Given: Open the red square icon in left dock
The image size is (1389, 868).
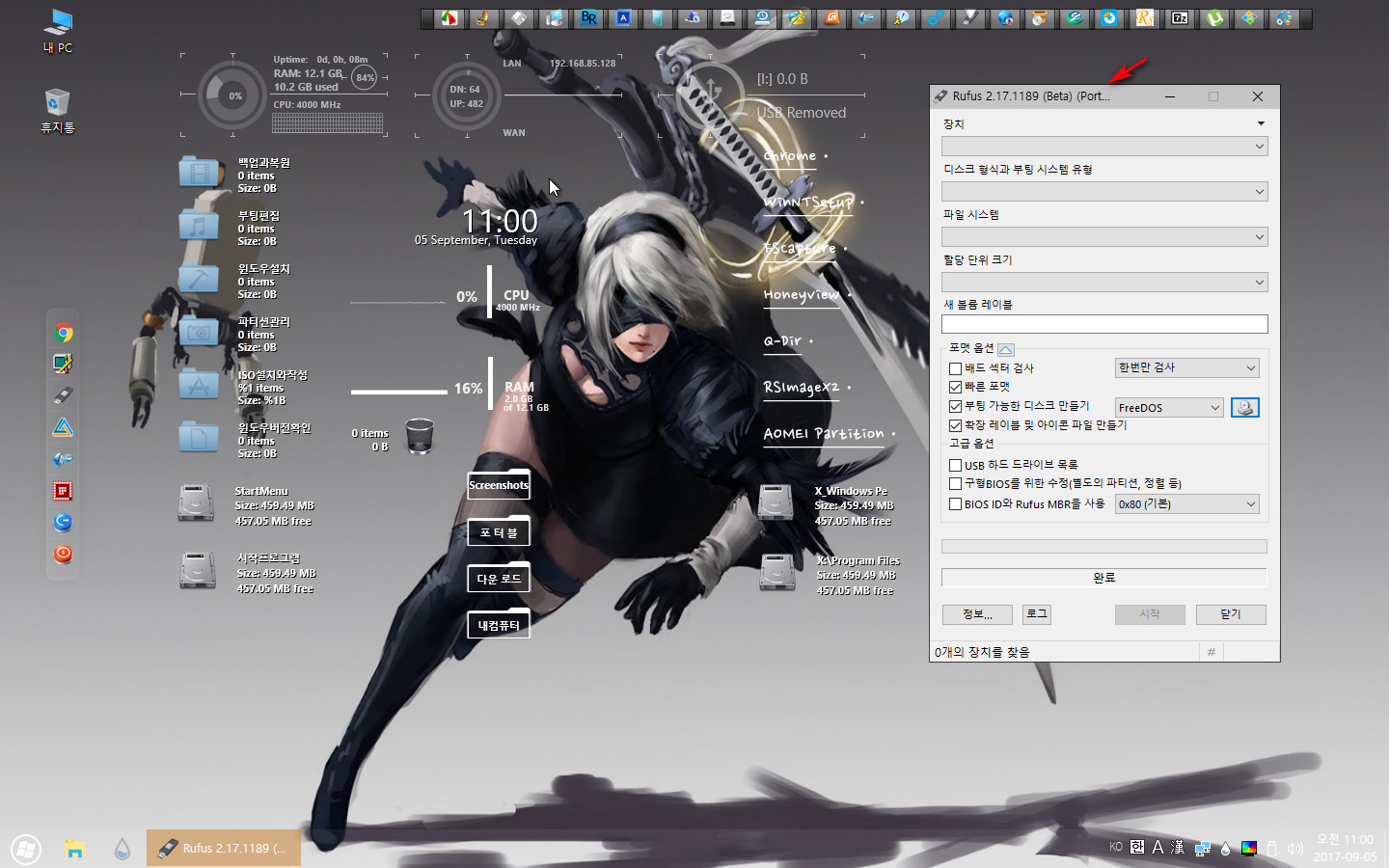Looking at the screenshot, I should pos(63,491).
